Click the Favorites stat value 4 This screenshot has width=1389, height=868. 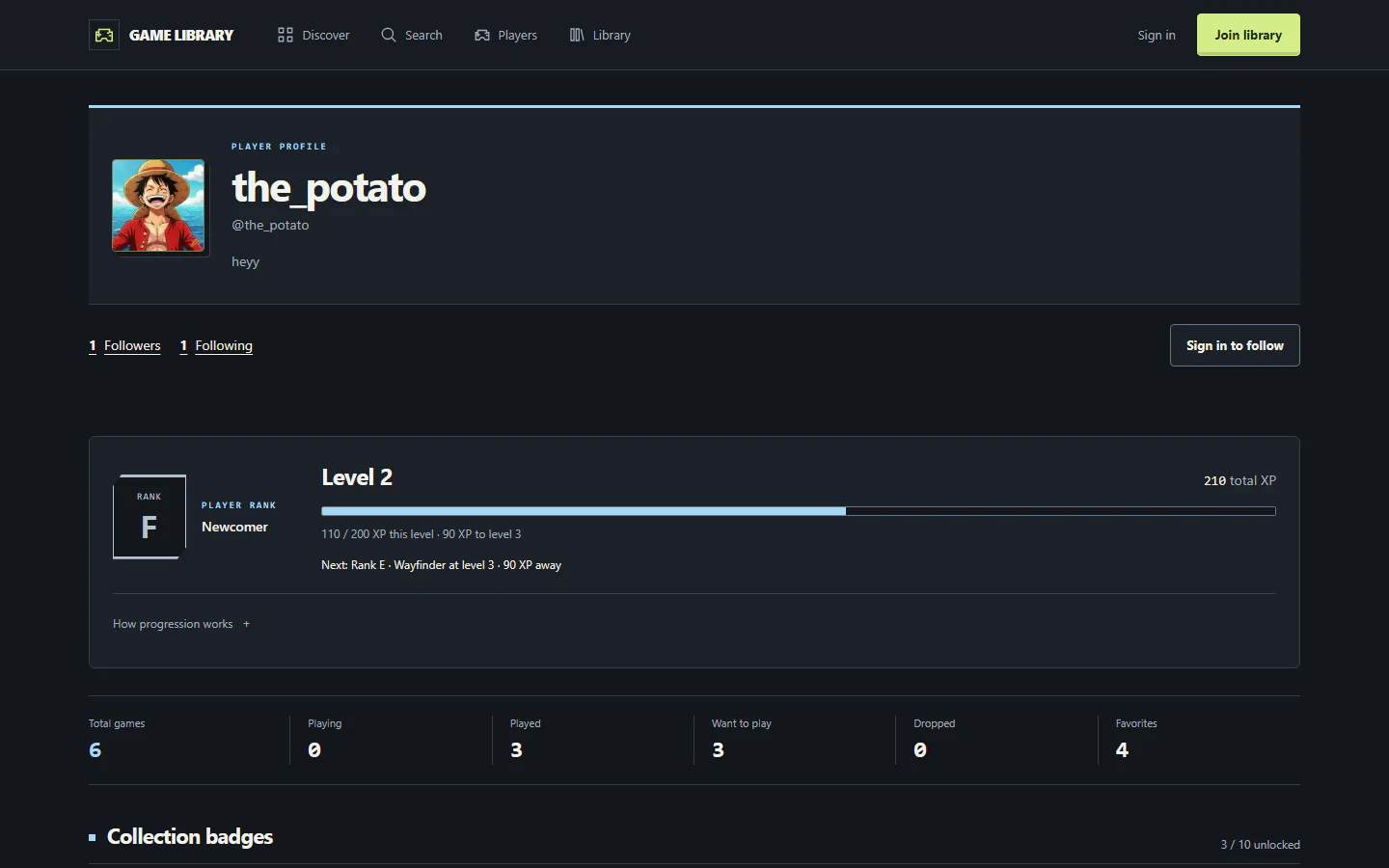tap(1122, 749)
